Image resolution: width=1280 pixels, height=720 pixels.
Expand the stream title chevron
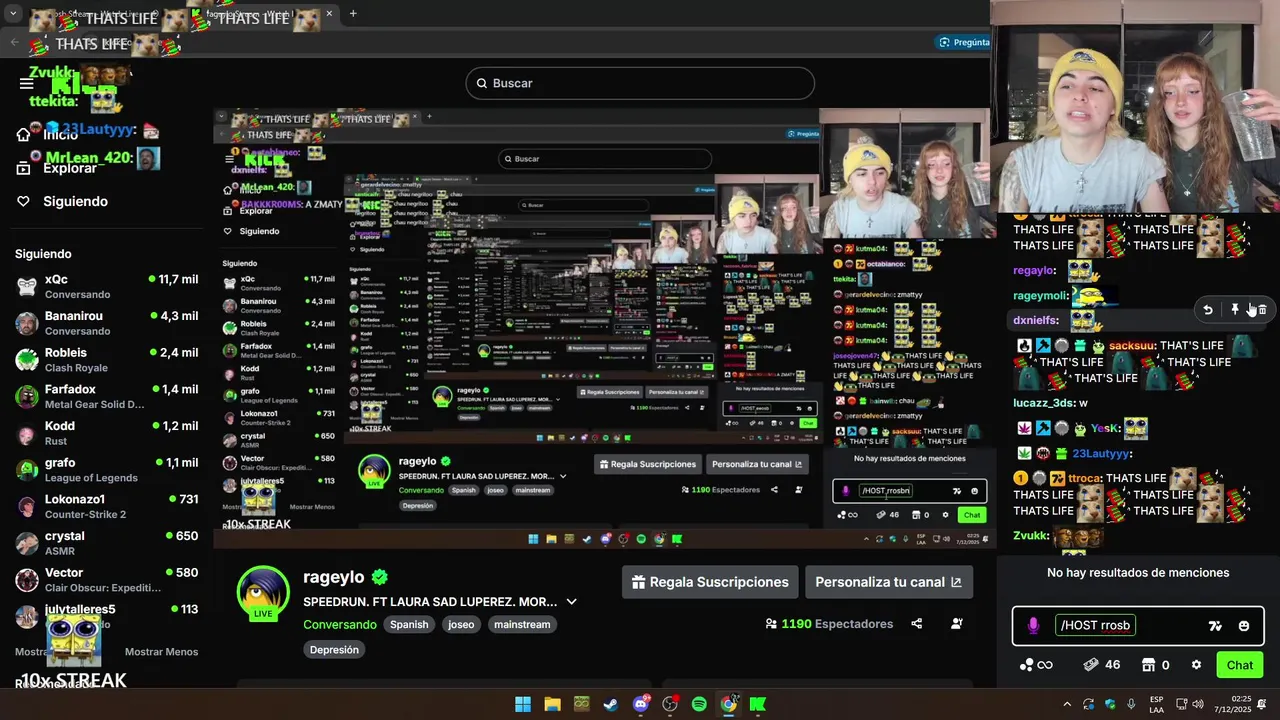click(x=571, y=602)
